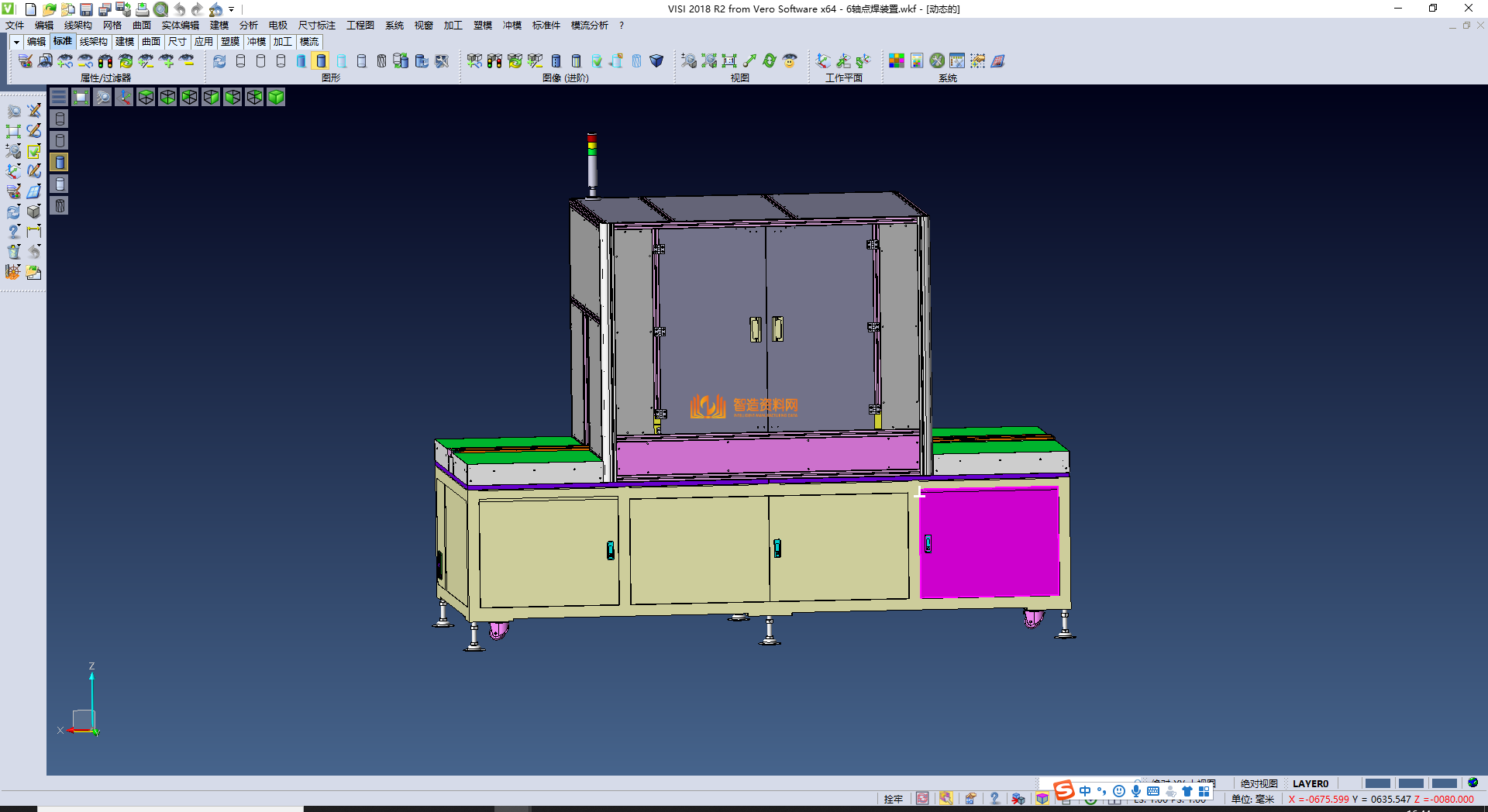This screenshot has width=1488, height=812.
Task: Toggle the highlighted shaded cylinder display mode
Action: (321, 61)
